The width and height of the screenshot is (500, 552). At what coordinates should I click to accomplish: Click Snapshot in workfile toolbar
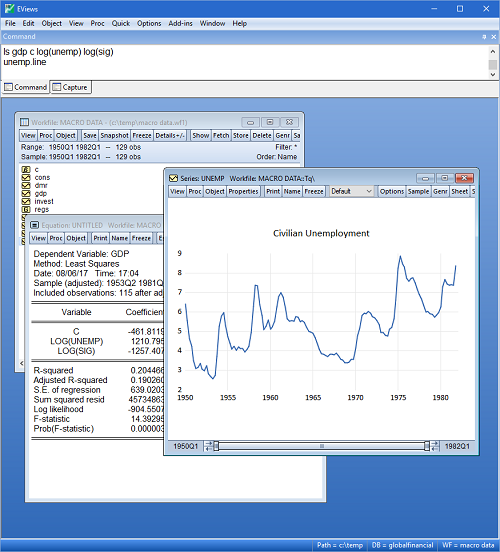tap(114, 136)
